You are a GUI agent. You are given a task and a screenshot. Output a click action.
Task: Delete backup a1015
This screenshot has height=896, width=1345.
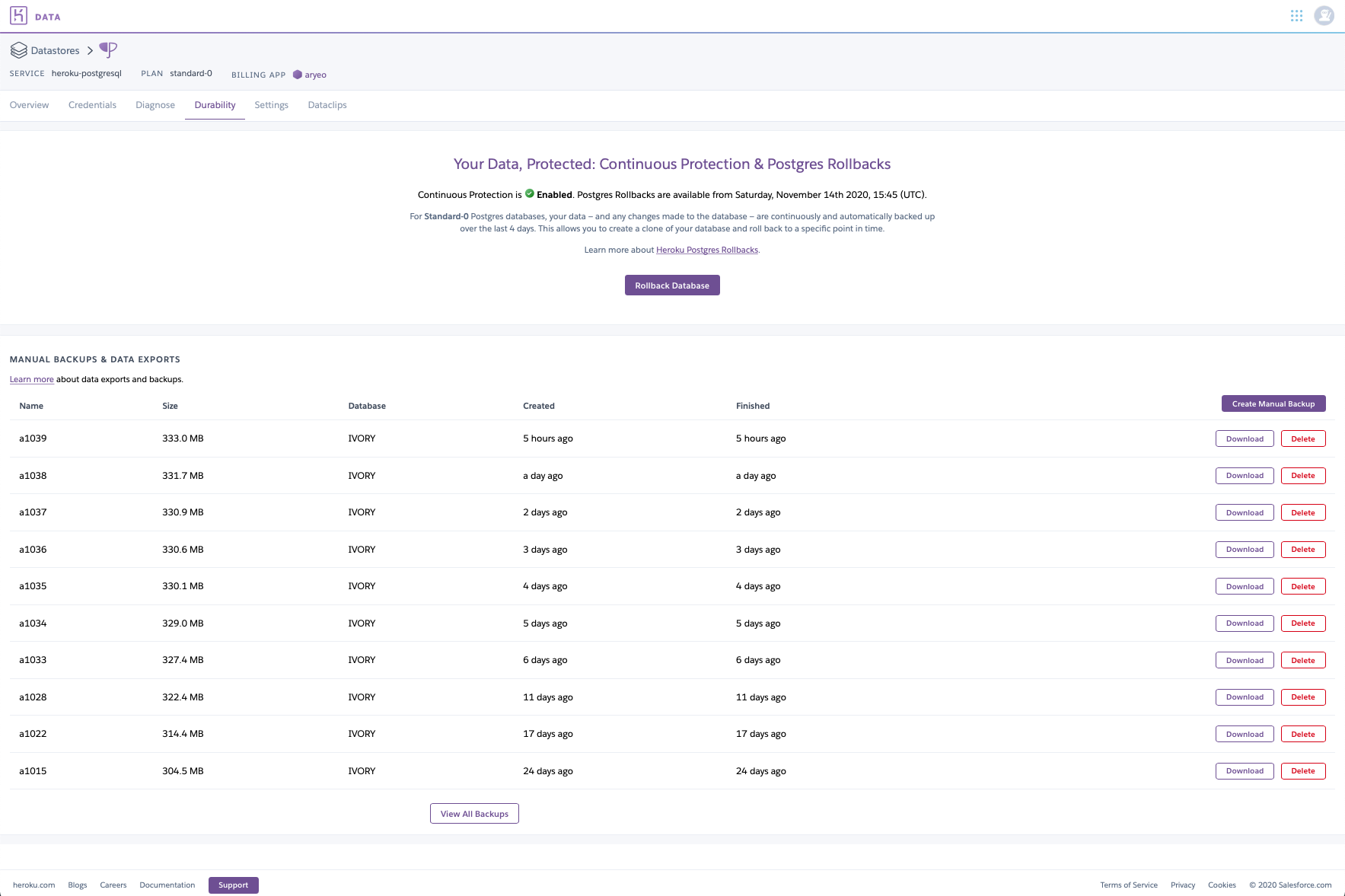(x=1303, y=771)
